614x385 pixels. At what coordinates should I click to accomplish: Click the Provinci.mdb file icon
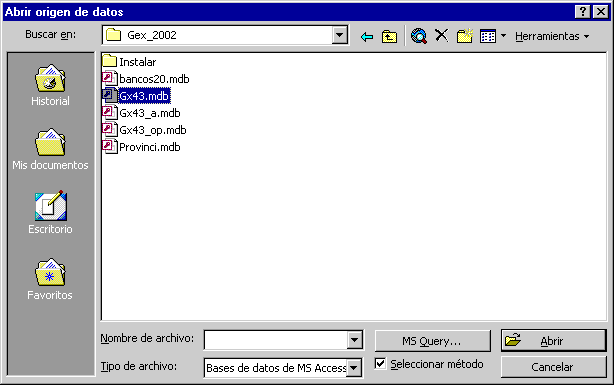110,147
